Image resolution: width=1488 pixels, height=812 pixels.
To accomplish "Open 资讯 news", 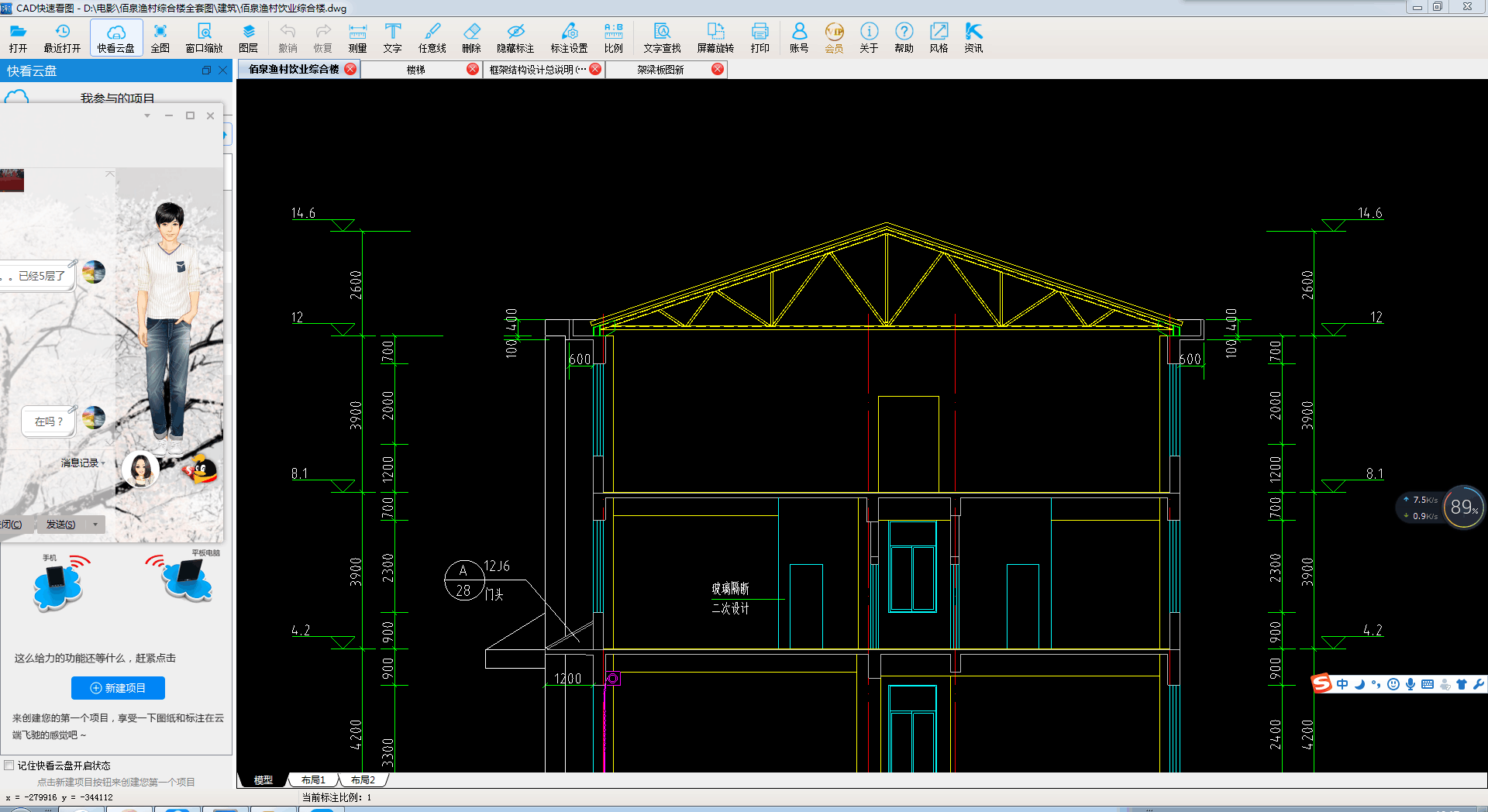I will (x=973, y=37).
